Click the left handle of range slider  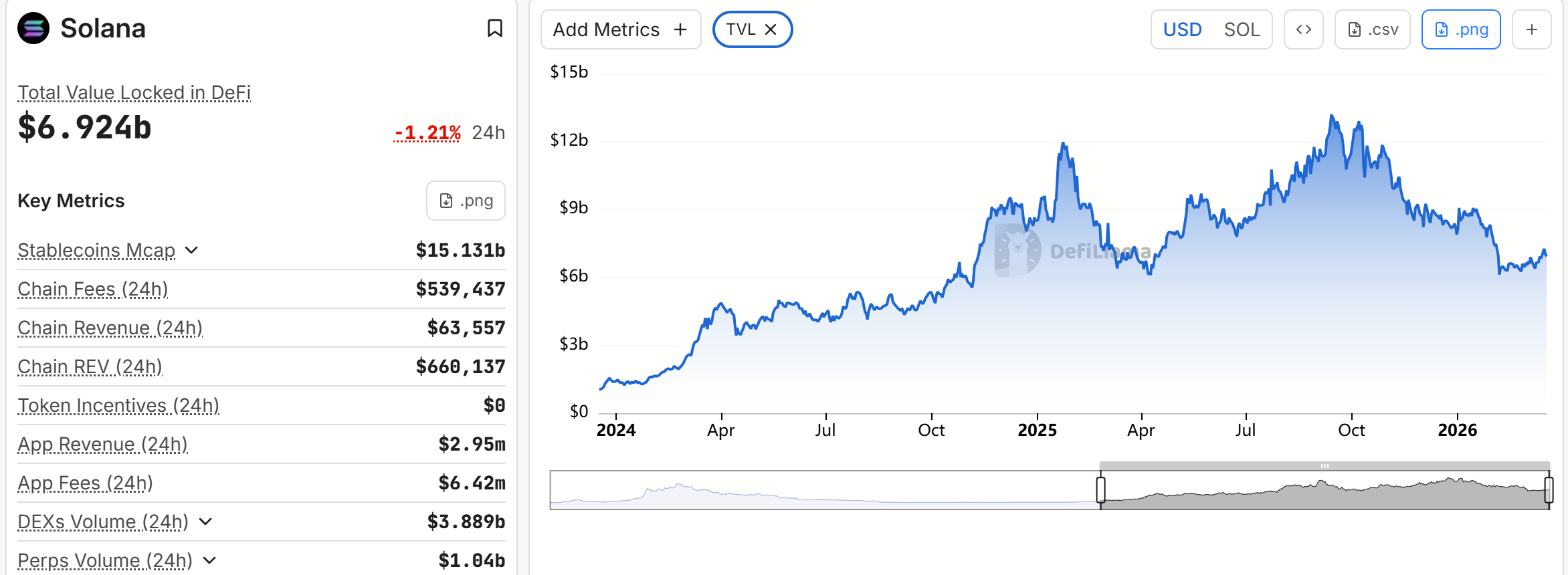1100,489
